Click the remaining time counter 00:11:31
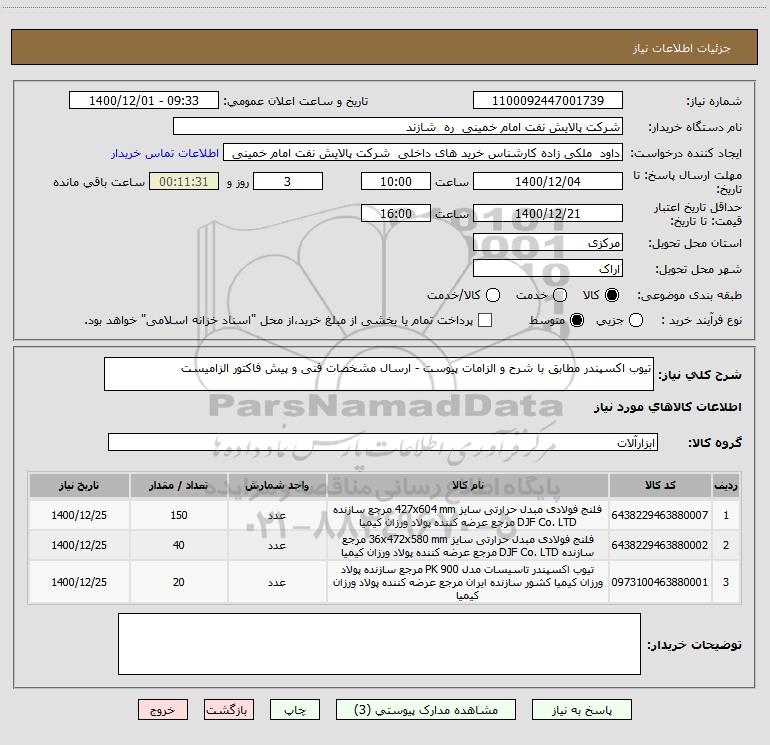This screenshot has height=745, width=770. click(x=184, y=181)
